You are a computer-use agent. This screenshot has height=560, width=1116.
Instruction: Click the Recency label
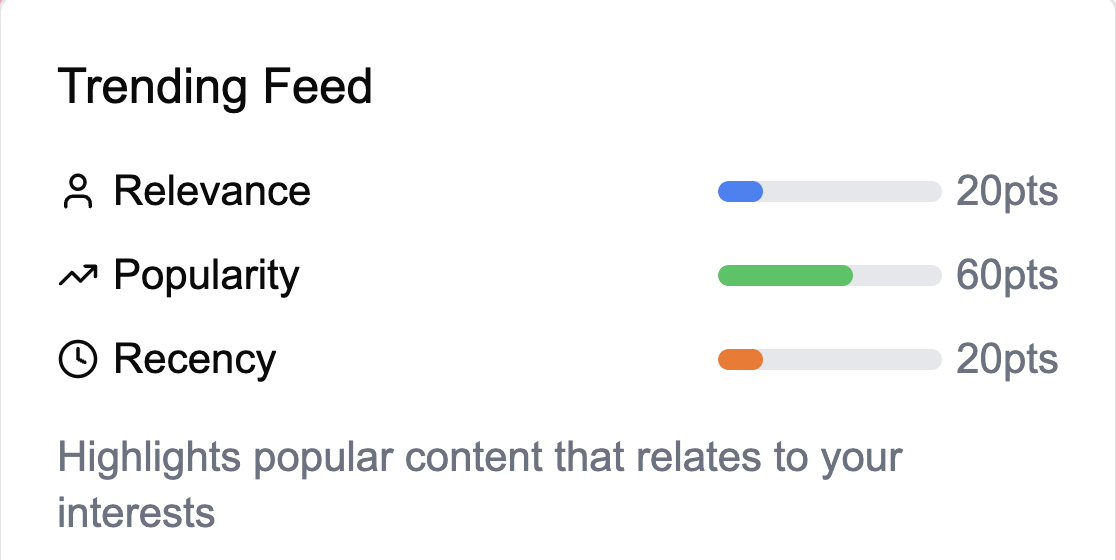point(195,360)
